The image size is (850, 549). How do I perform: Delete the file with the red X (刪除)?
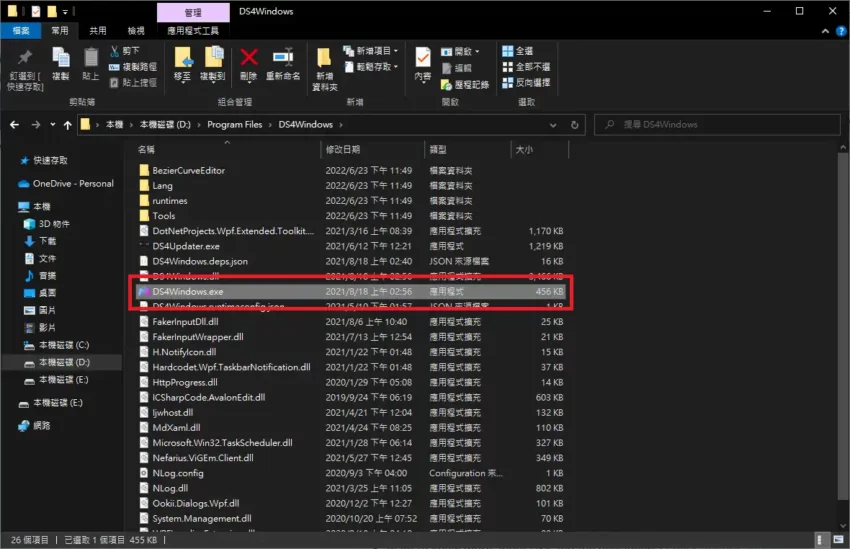point(249,65)
